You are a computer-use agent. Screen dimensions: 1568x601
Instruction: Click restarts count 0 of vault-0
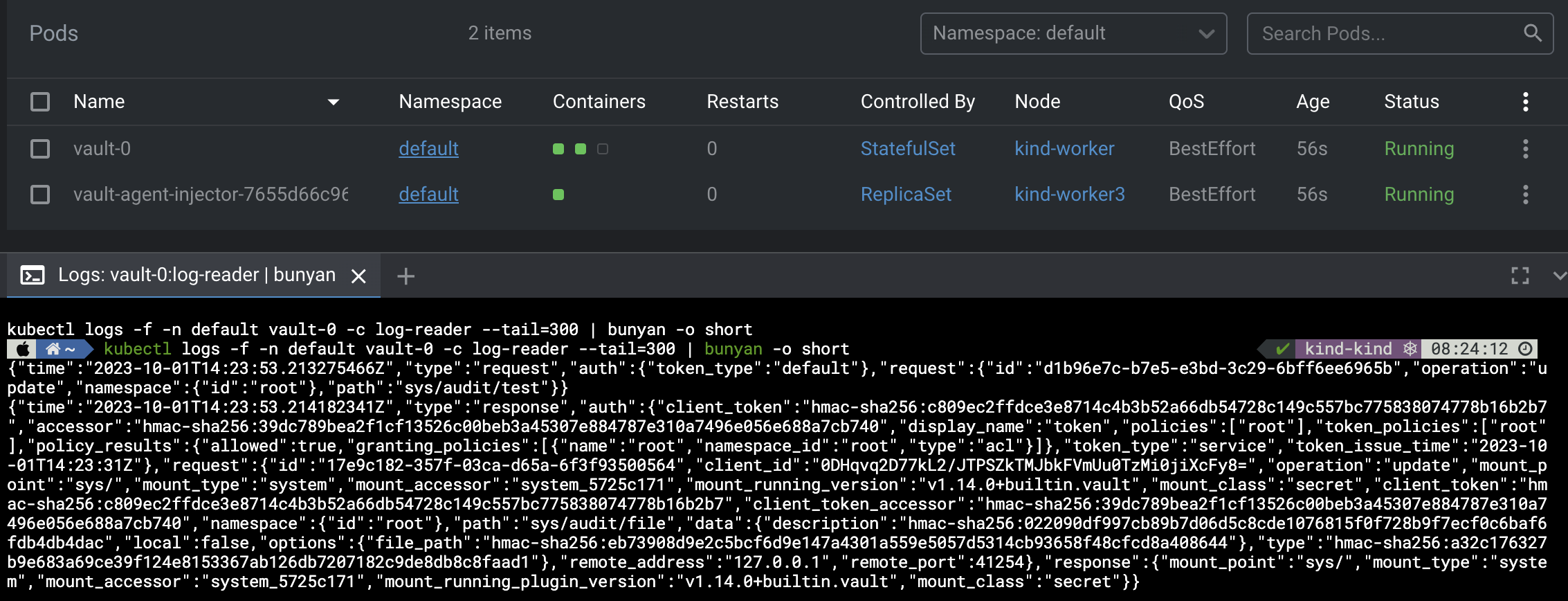click(712, 149)
